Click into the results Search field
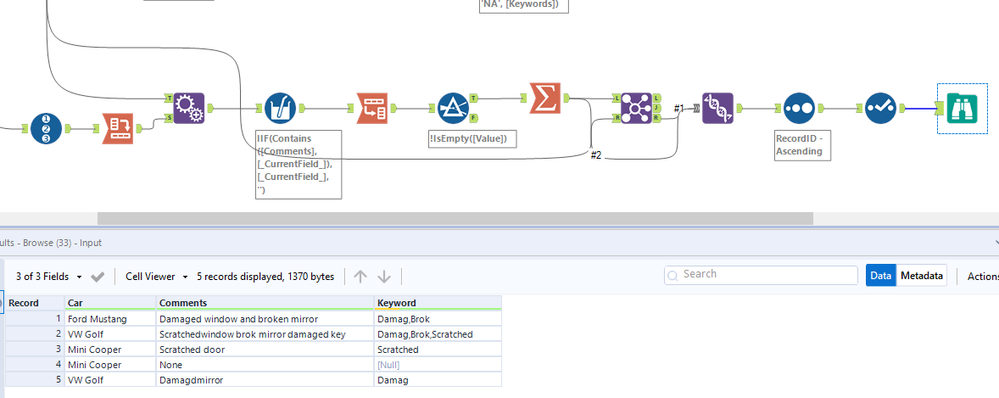The image size is (999, 398). 761,274
